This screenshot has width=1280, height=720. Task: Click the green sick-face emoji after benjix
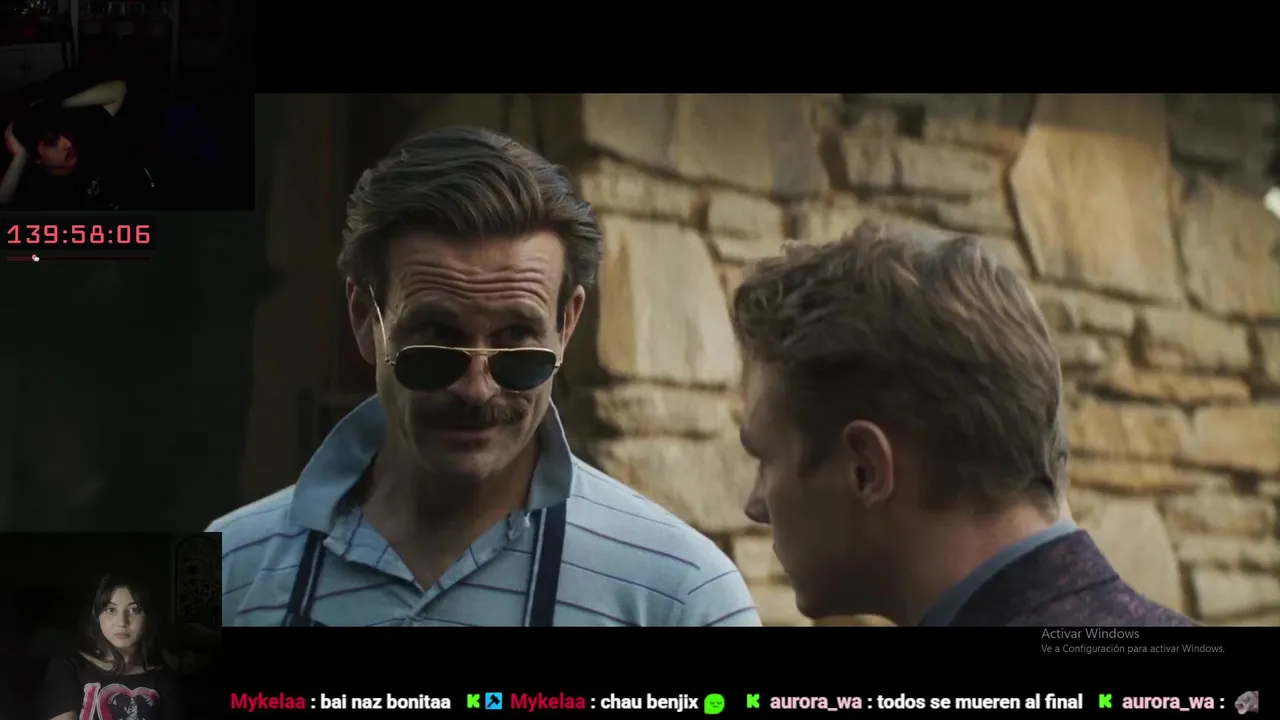pos(714,703)
